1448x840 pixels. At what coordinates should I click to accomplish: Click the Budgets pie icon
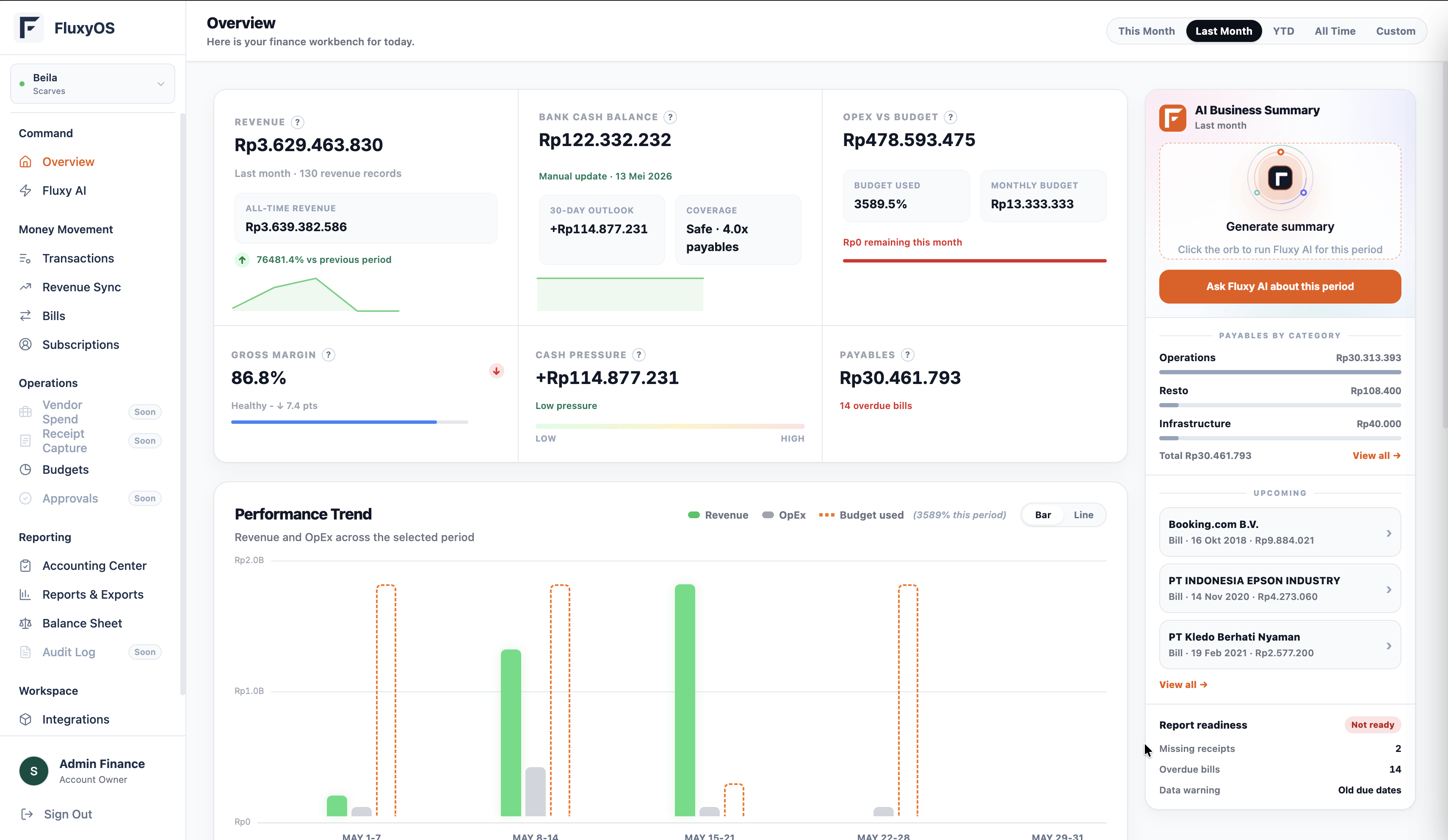click(x=25, y=470)
